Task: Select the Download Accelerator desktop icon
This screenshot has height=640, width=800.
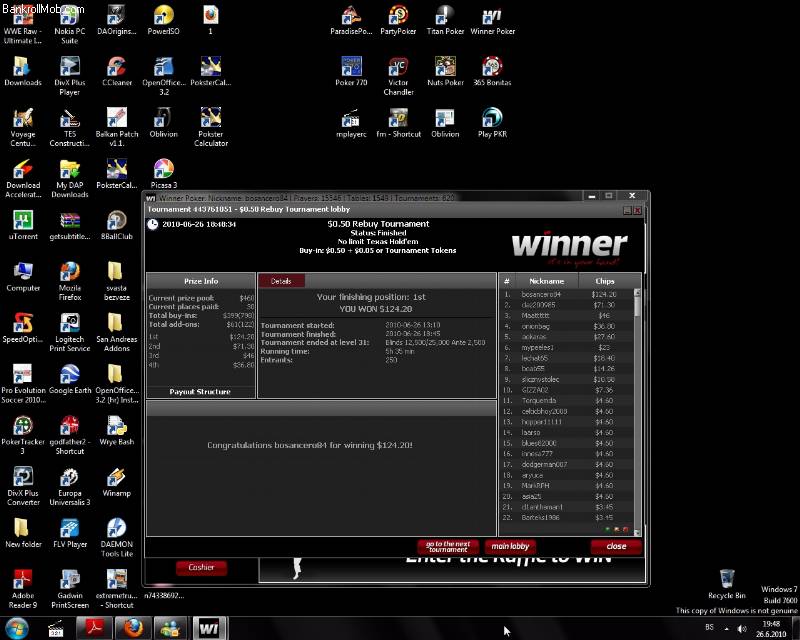Action: (x=23, y=179)
